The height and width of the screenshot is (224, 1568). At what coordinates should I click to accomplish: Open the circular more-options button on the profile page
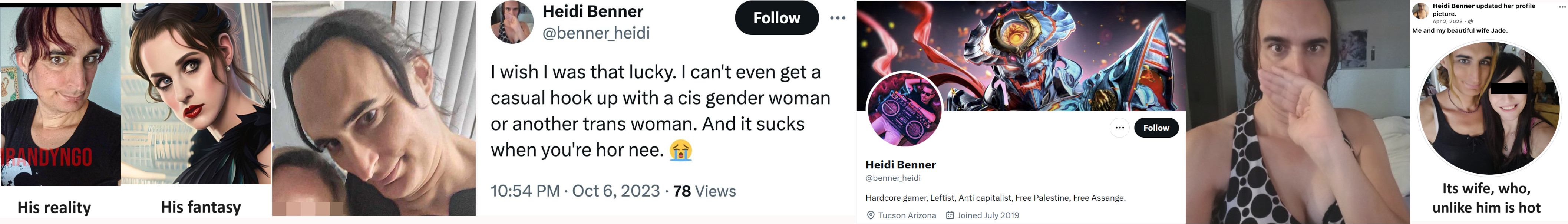[x=1119, y=128]
